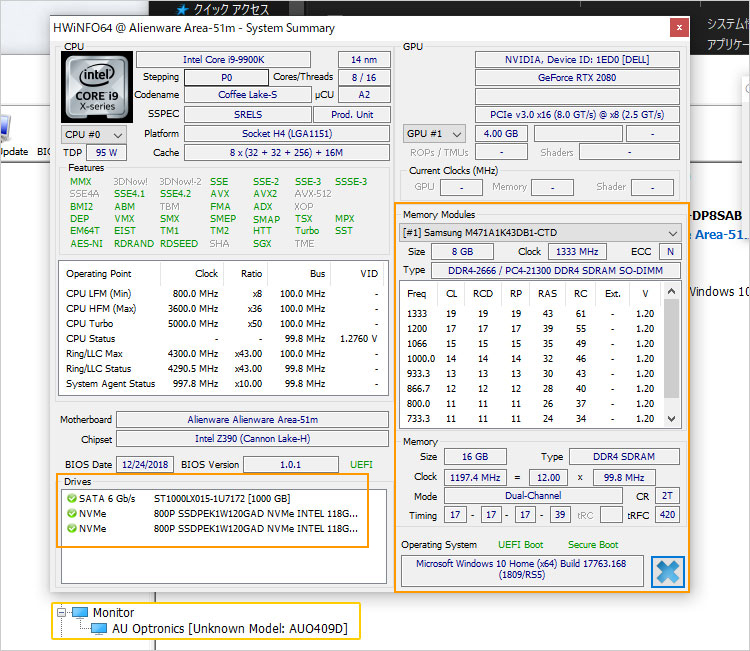The width and height of the screenshot is (750, 651).
Task: Click the Monitor node display icon
Action: click(80, 612)
